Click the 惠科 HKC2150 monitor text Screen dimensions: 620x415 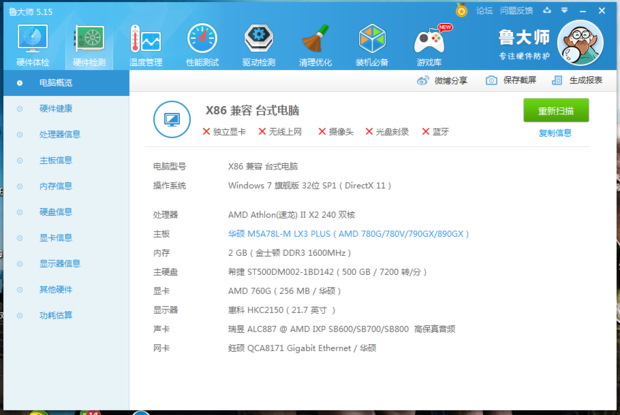pyautogui.click(x=282, y=310)
